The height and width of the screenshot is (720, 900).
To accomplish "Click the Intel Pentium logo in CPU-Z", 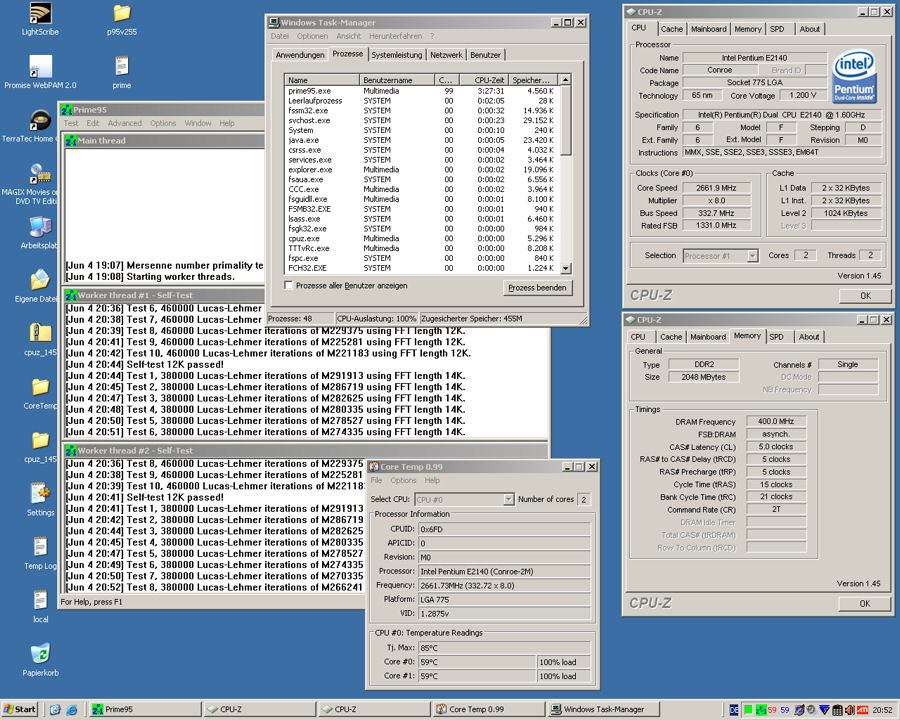I will pyautogui.click(x=855, y=76).
